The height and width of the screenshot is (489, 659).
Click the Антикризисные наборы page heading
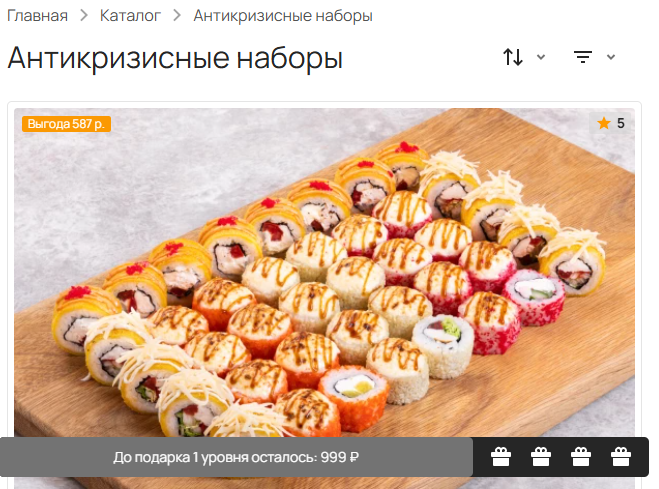point(175,58)
